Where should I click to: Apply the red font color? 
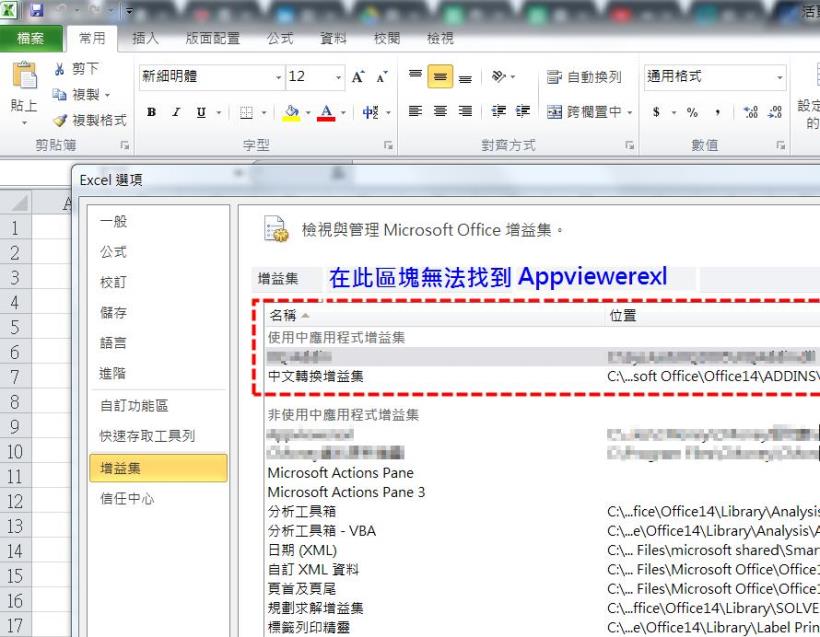[326, 112]
